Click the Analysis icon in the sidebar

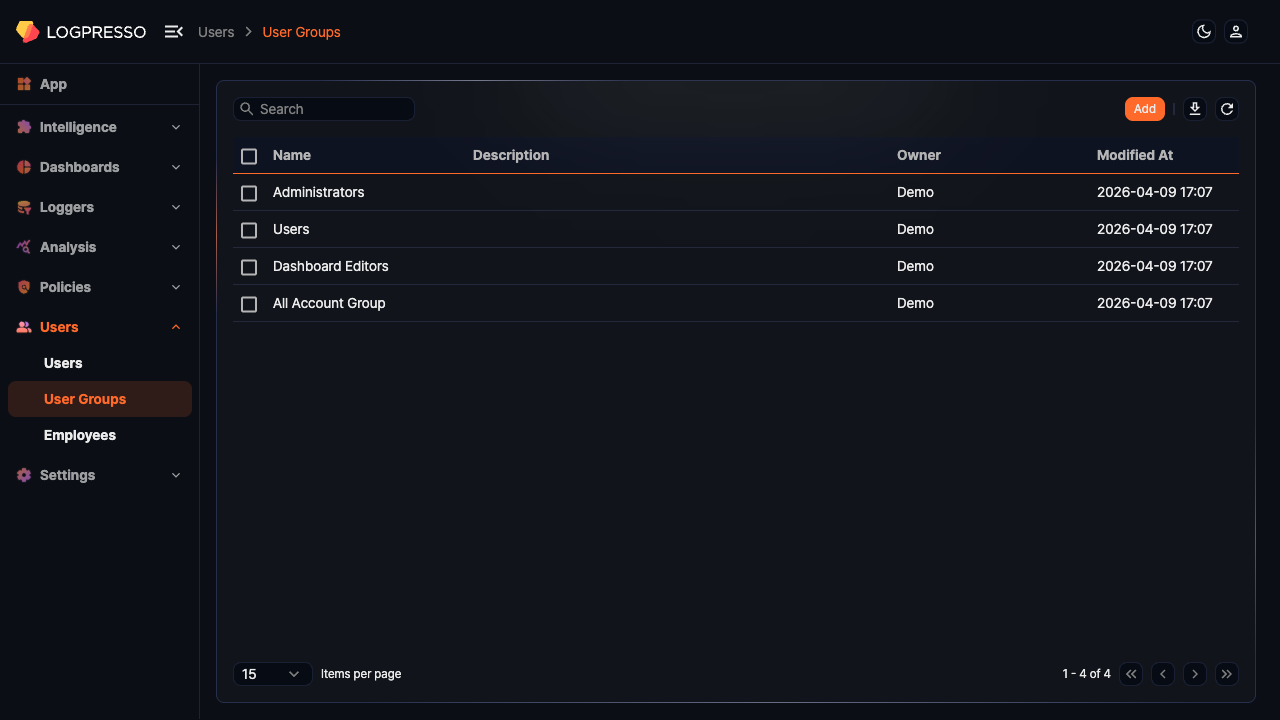point(23,247)
